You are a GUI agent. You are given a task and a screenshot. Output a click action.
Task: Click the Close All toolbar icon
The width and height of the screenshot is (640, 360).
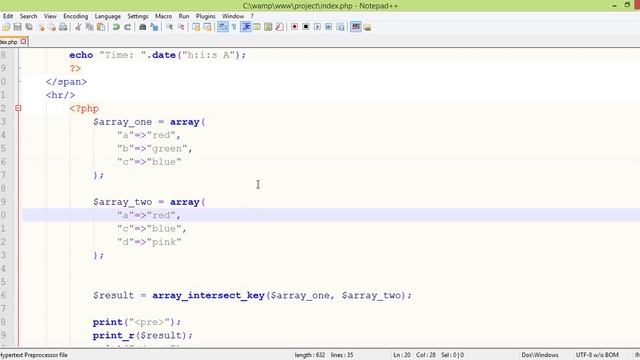(52, 27)
